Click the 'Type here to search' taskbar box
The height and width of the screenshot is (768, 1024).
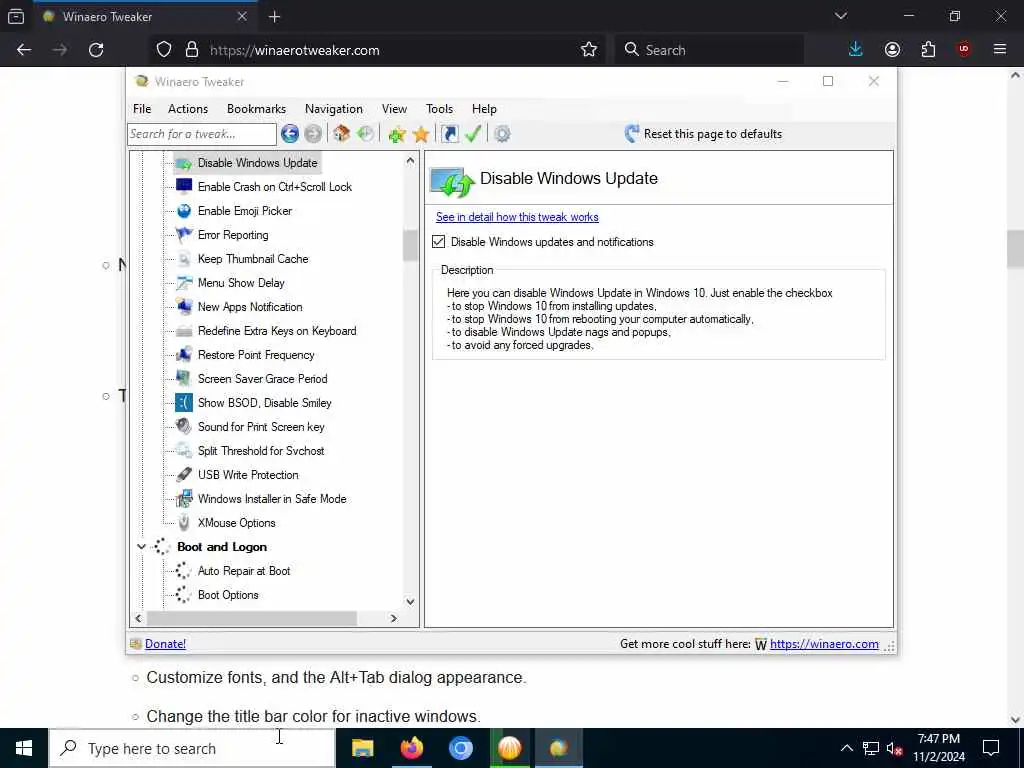(x=192, y=748)
